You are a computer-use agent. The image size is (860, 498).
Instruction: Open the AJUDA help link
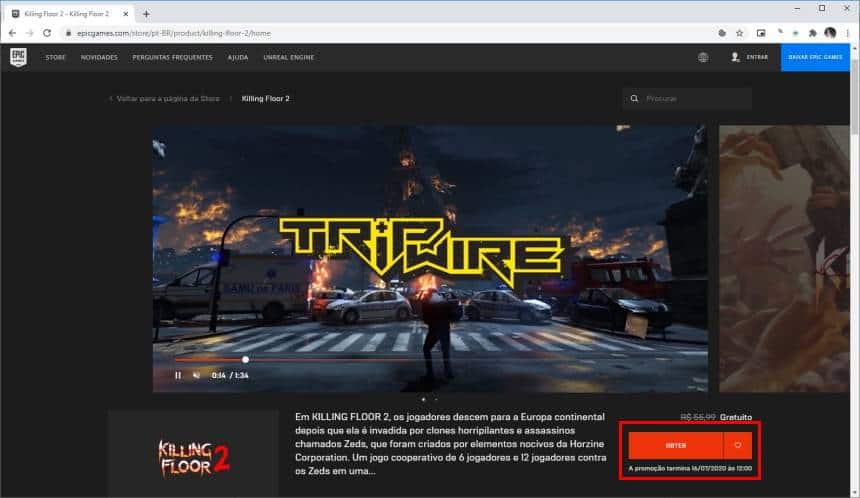click(x=238, y=58)
